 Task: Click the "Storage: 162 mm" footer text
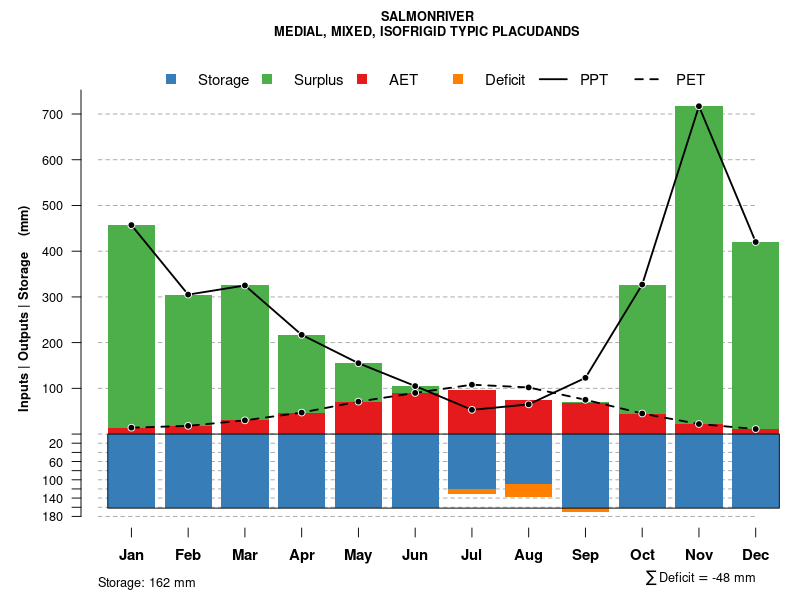pos(147,582)
